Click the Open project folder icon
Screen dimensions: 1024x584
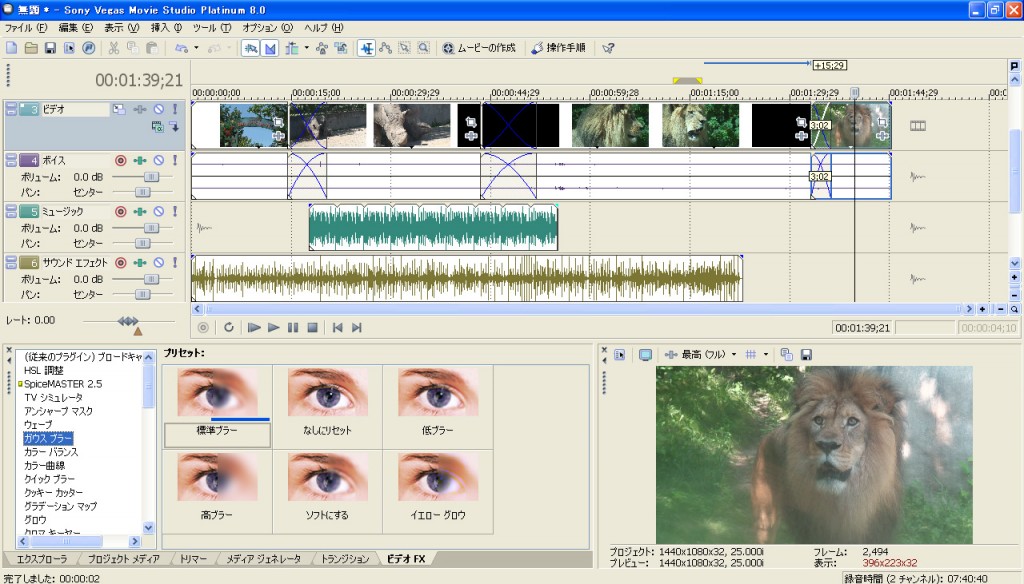(31, 48)
